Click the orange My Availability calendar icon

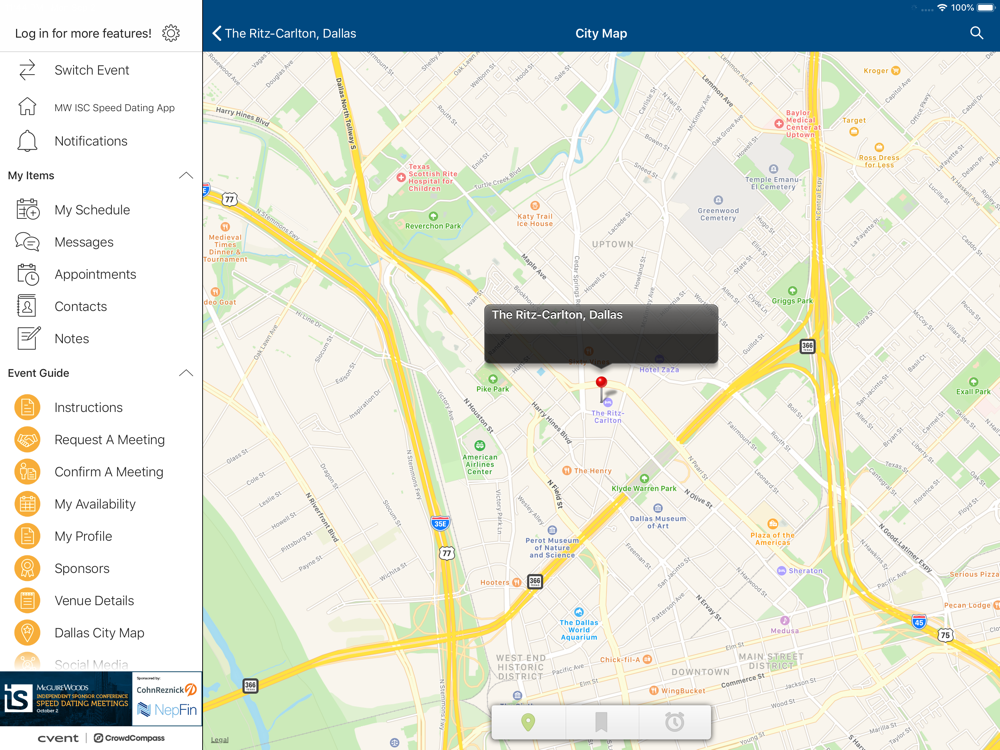pos(27,504)
